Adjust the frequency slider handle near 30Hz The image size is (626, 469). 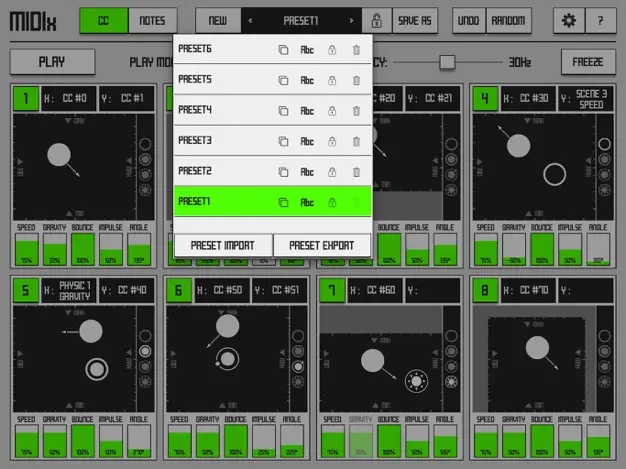[447, 62]
